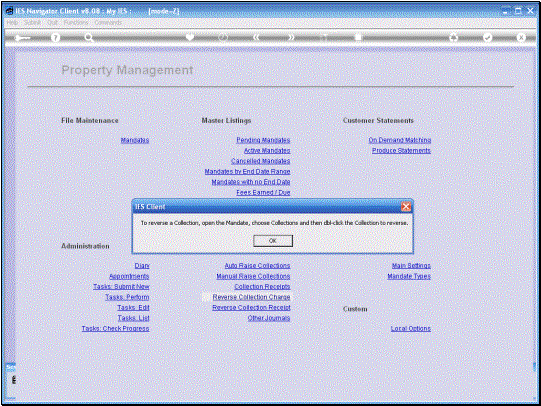Open the Mandate Types link
This screenshot has height=406, width=541.
tap(409, 276)
